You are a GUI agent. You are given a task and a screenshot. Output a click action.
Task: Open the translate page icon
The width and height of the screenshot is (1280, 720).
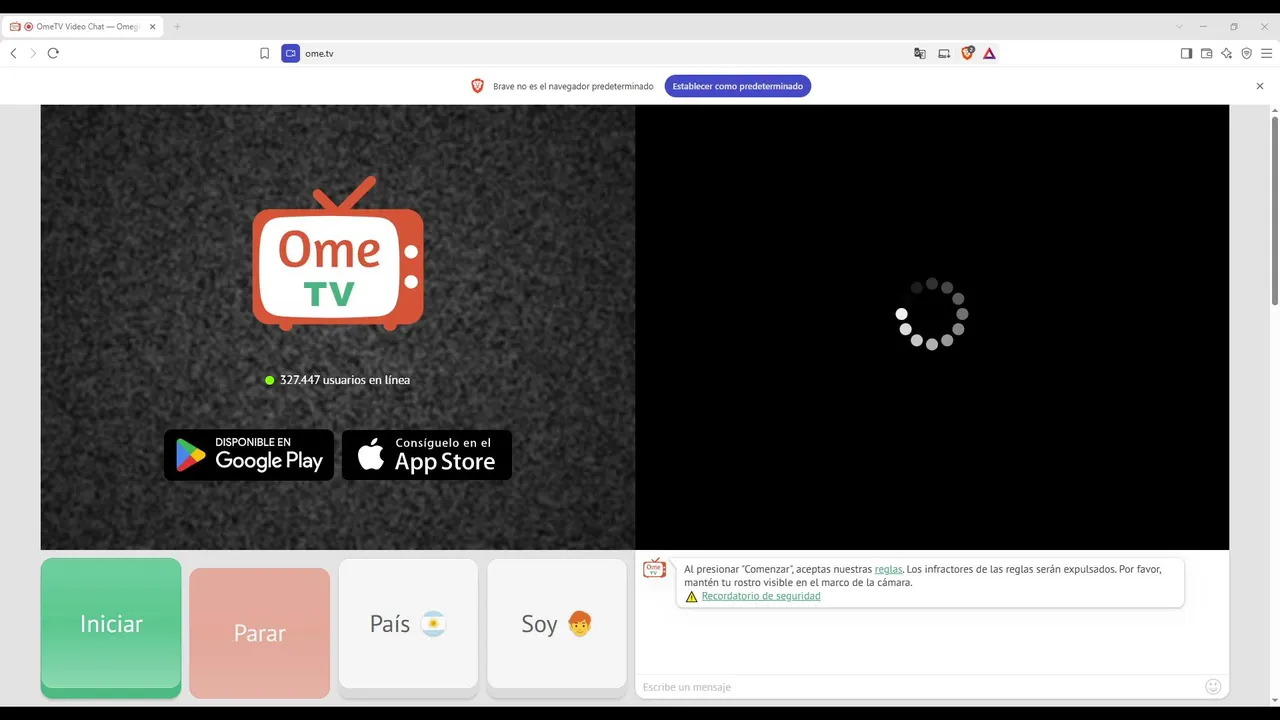click(x=920, y=53)
